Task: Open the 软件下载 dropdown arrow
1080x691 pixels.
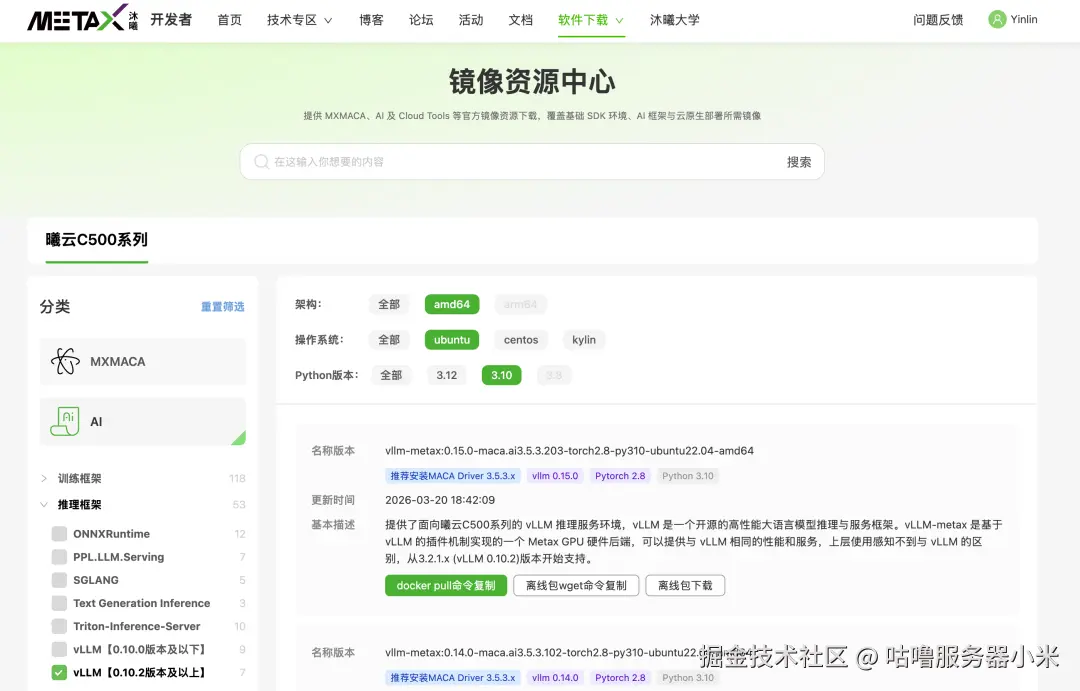Action: click(619, 21)
